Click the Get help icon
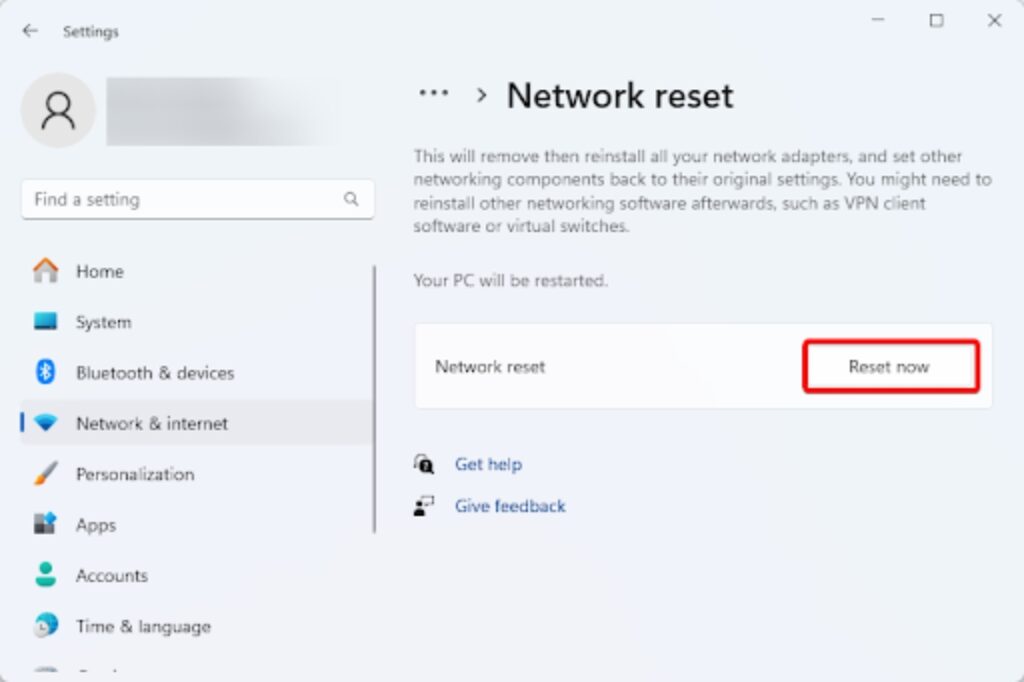Viewport: 1024px width, 682px height. 424,464
